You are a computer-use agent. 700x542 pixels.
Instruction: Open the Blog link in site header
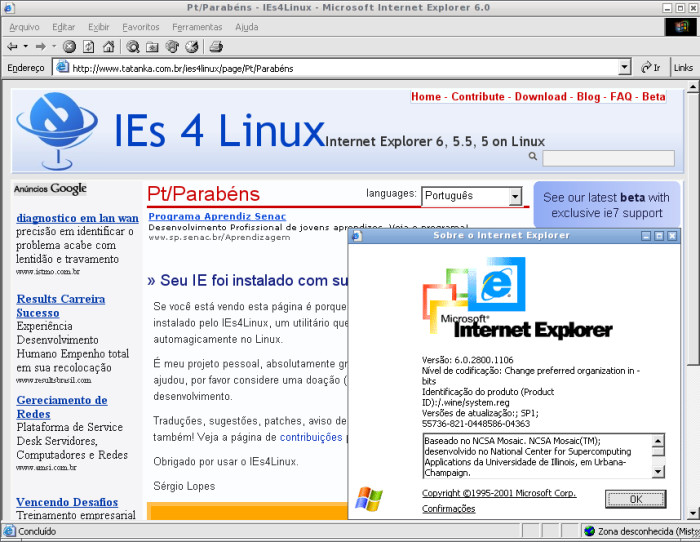tap(588, 96)
